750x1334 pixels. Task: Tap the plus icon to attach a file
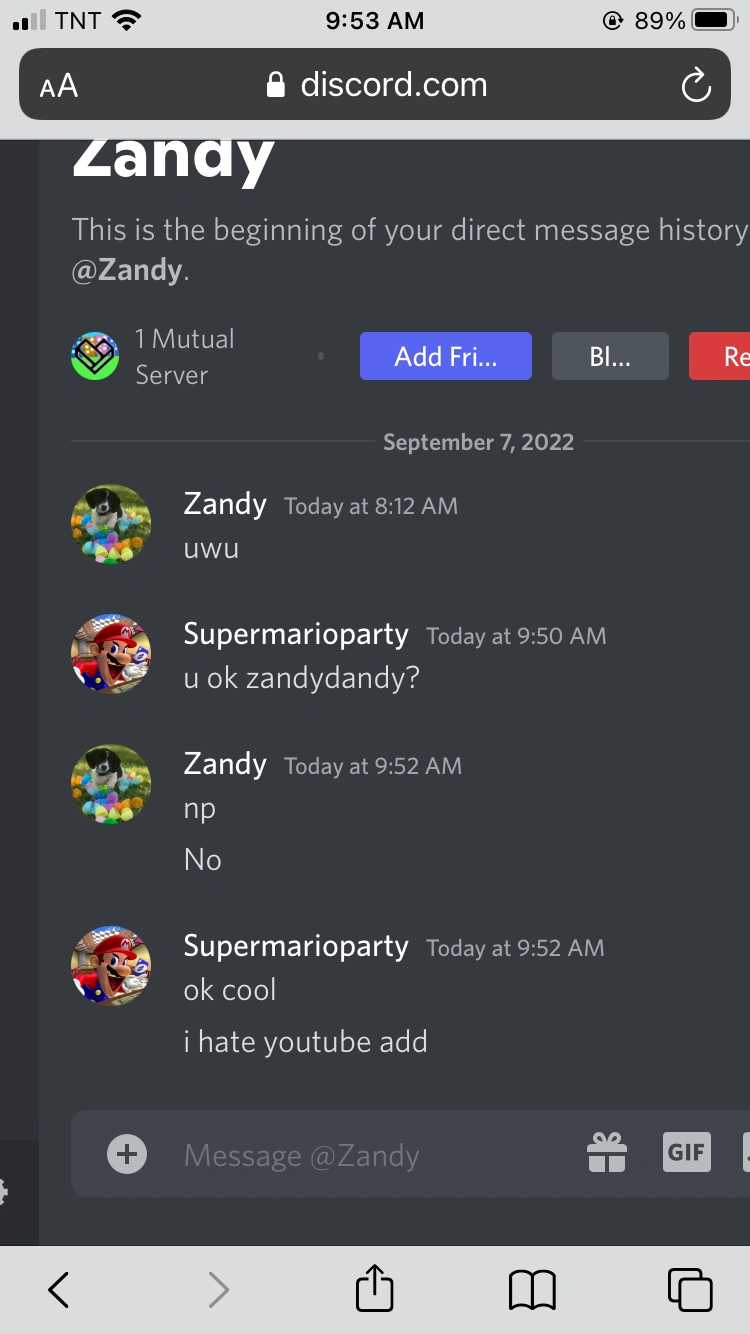[x=126, y=1153]
